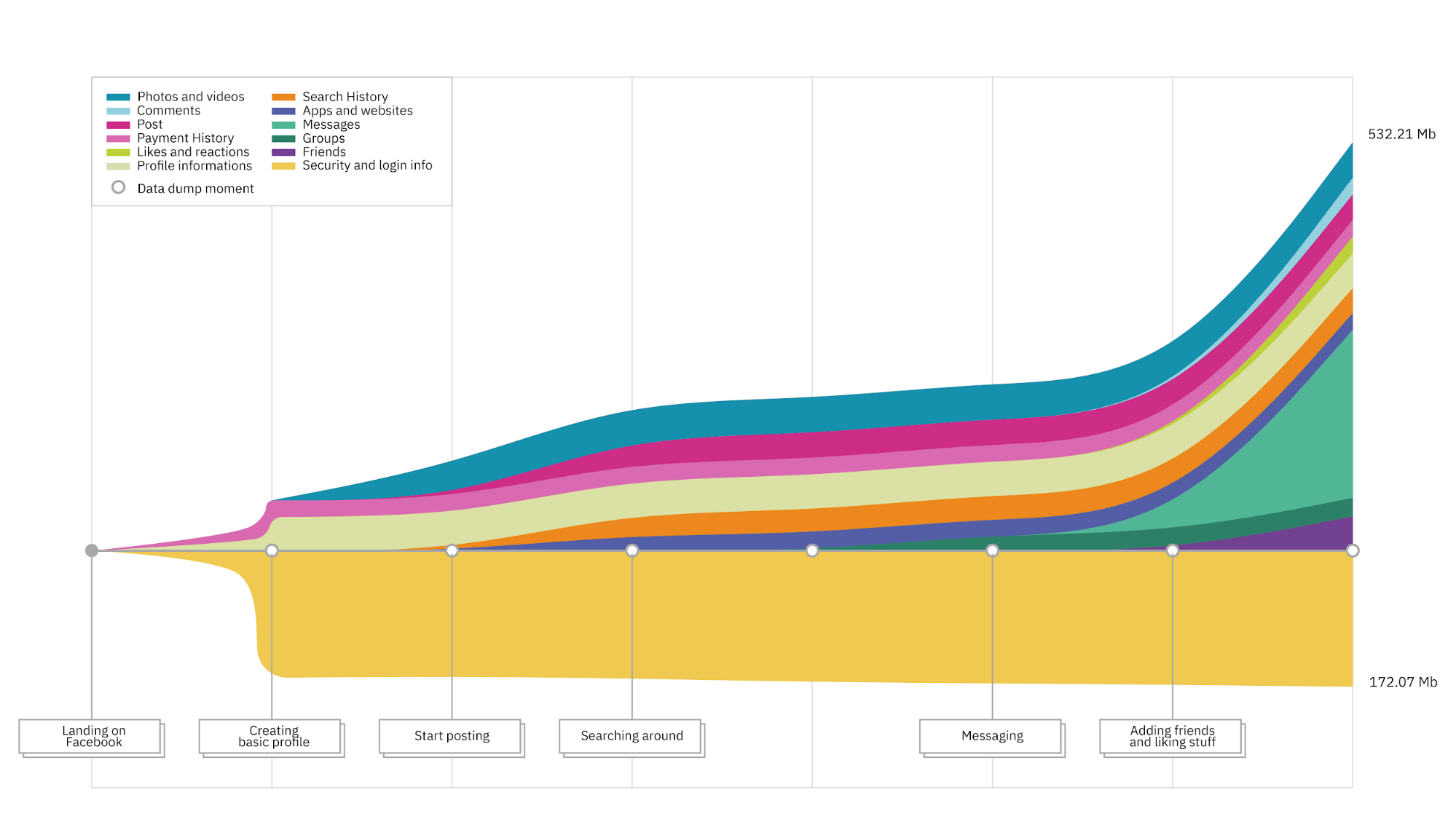Click the Messaging label box

[991, 737]
